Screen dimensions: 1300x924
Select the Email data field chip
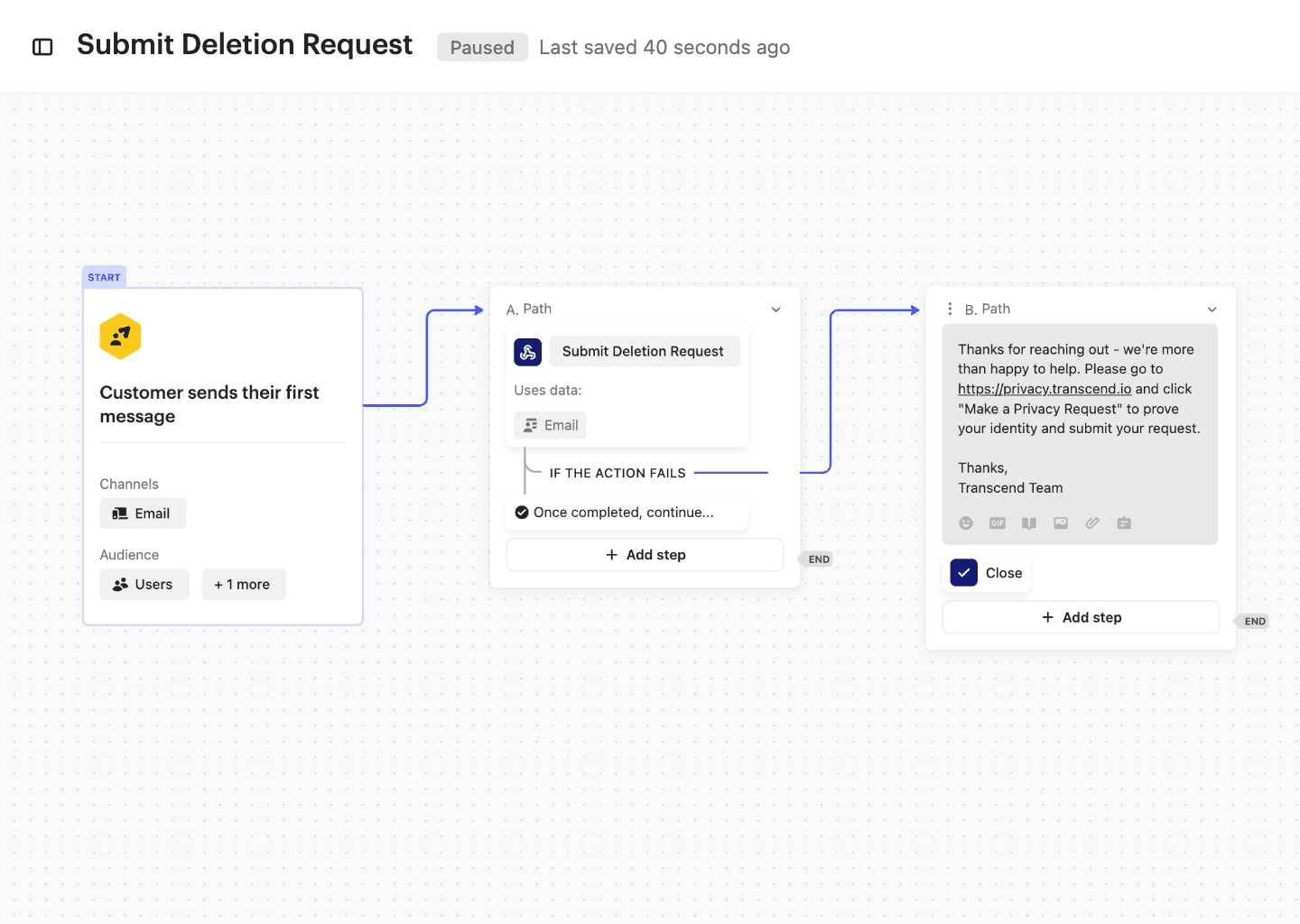pos(550,424)
